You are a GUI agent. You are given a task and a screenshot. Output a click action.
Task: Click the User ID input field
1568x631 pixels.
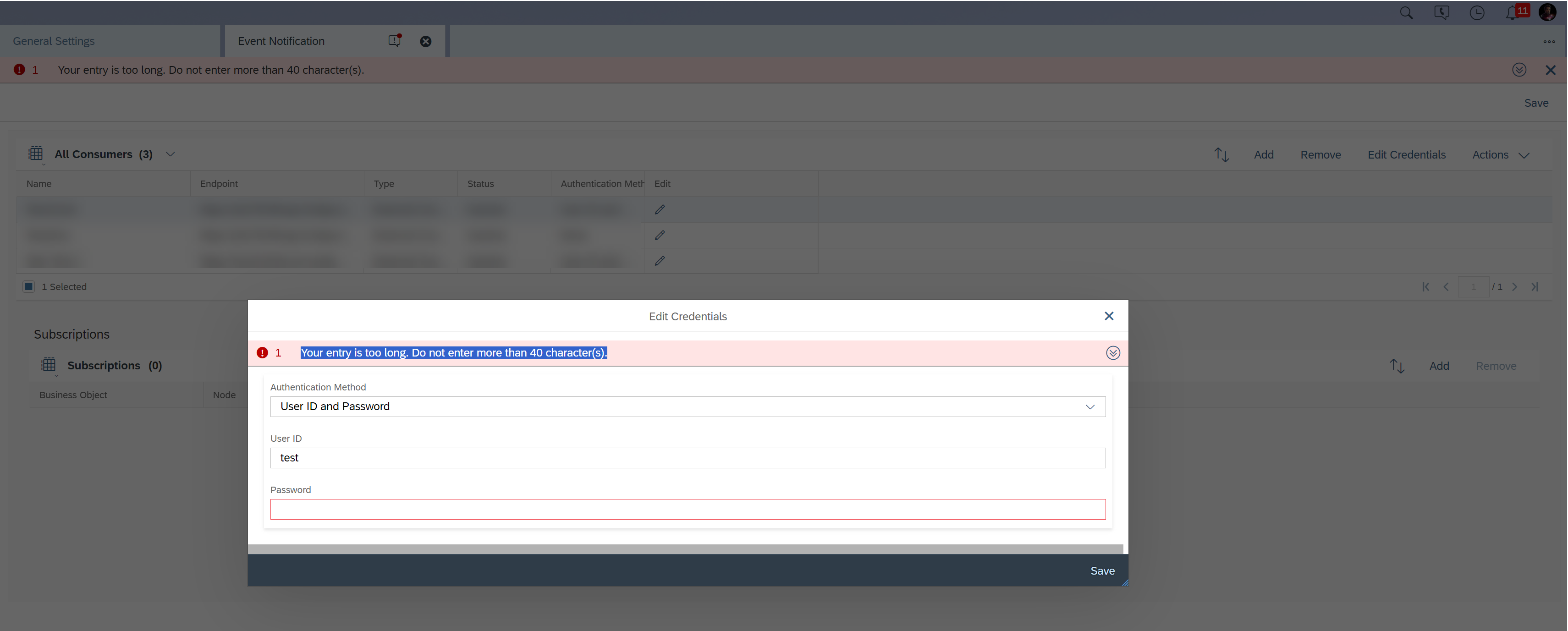687,458
